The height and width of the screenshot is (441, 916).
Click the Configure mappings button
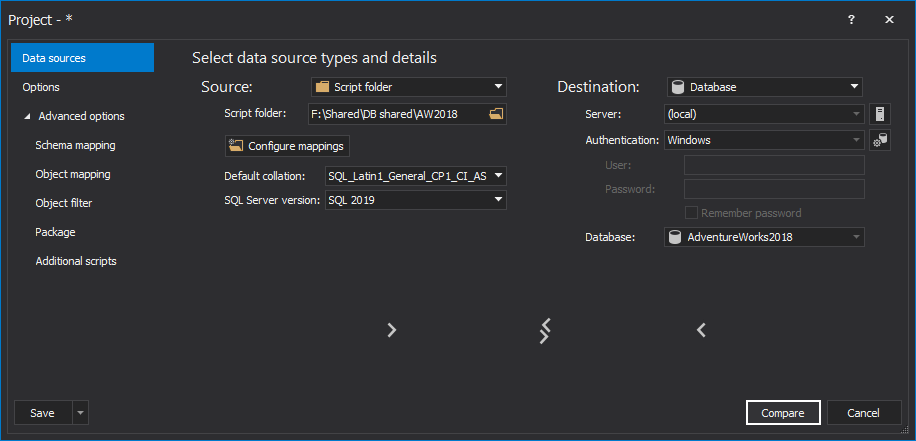tap(287, 146)
